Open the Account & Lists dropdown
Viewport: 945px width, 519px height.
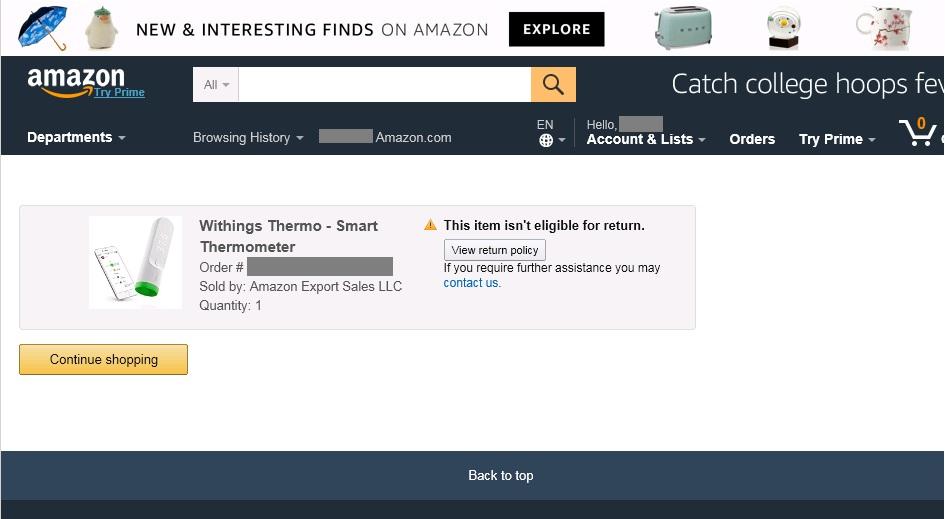pyautogui.click(x=645, y=139)
